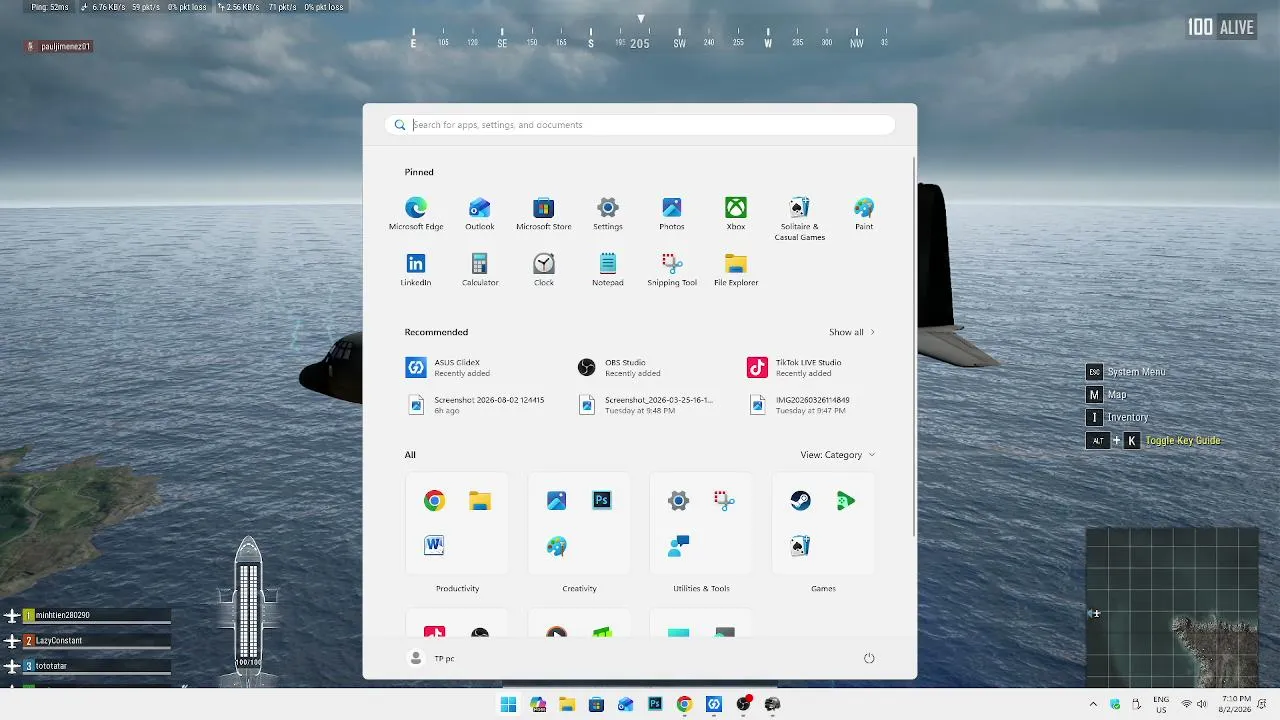Open Microsoft Store from the taskbar

tap(596, 704)
